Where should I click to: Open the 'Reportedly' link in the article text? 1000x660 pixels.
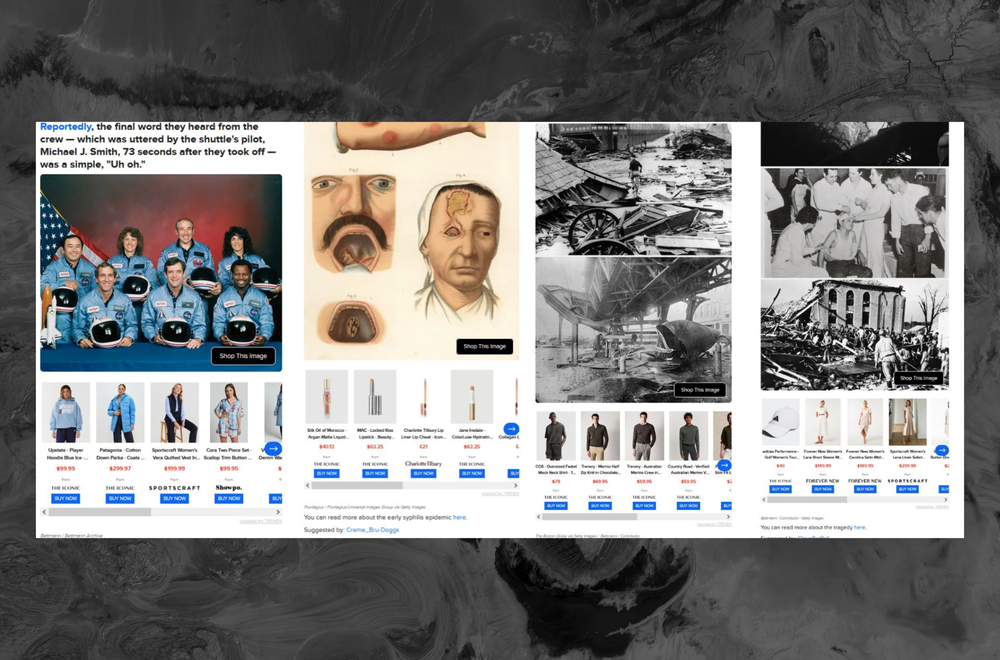tap(66, 127)
